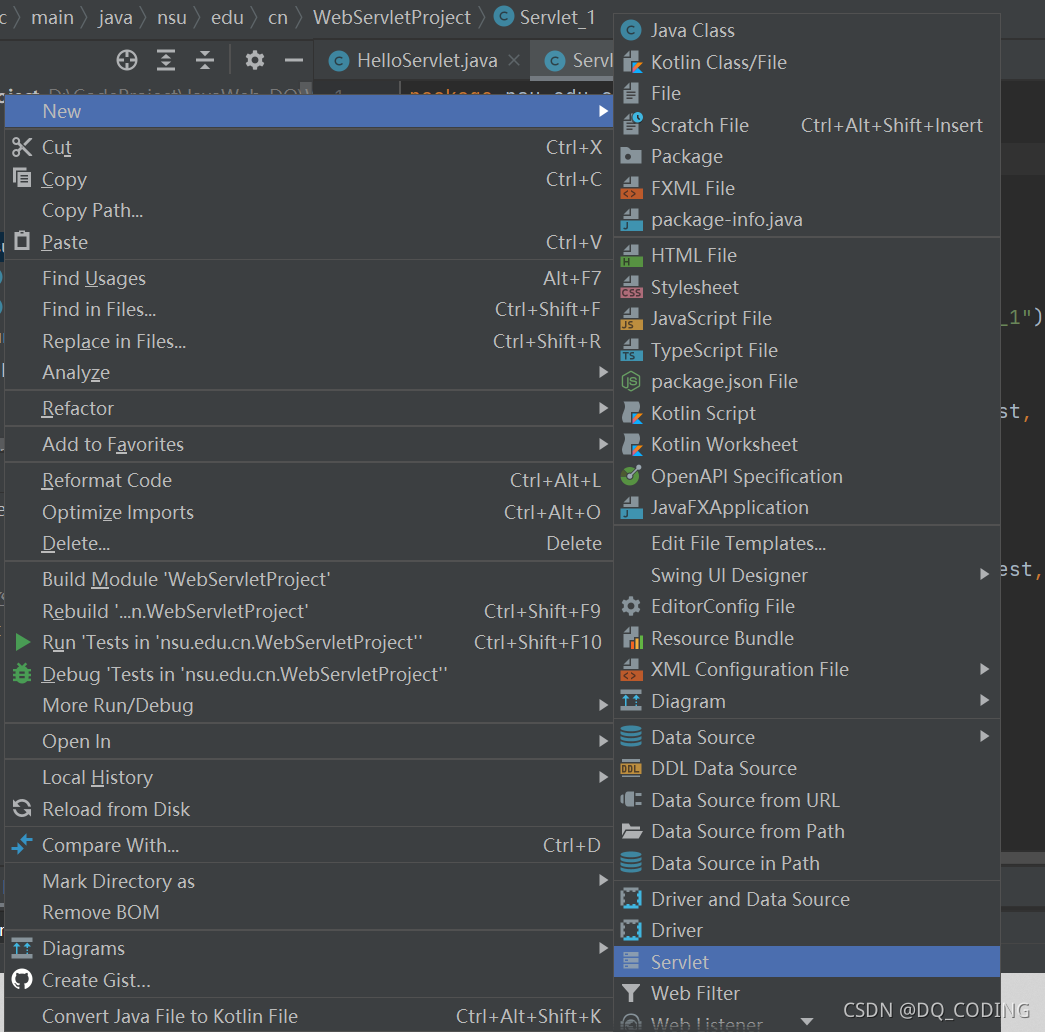Choose Kotlin Worksheet entry
Image resolution: width=1045 pixels, height=1032 pixels.
click(x=806, y=444)
